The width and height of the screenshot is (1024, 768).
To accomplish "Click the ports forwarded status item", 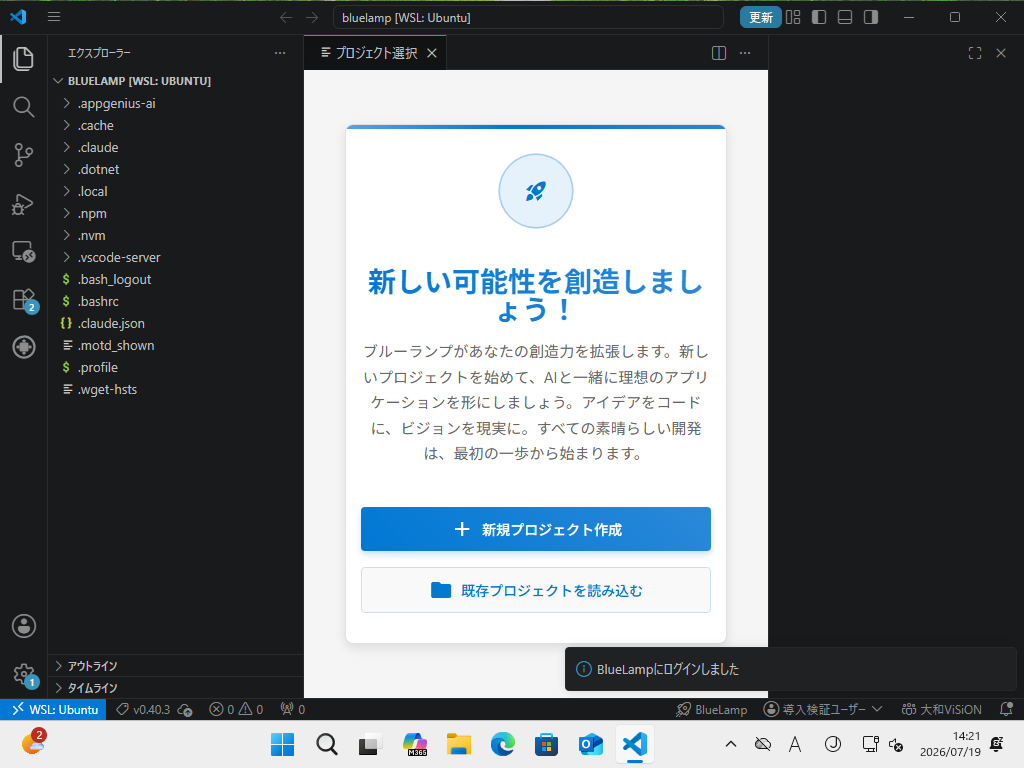I will point(293,709).
